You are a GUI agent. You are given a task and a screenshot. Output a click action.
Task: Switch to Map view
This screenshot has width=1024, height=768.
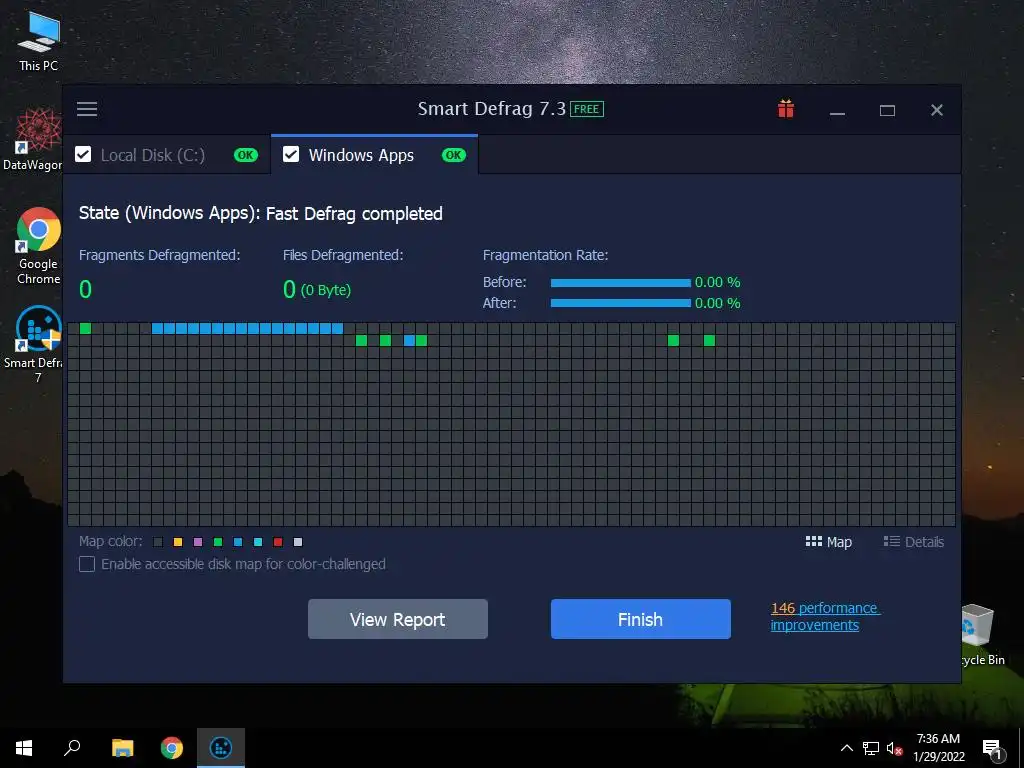pyautogui.click(x=829, y=542)
